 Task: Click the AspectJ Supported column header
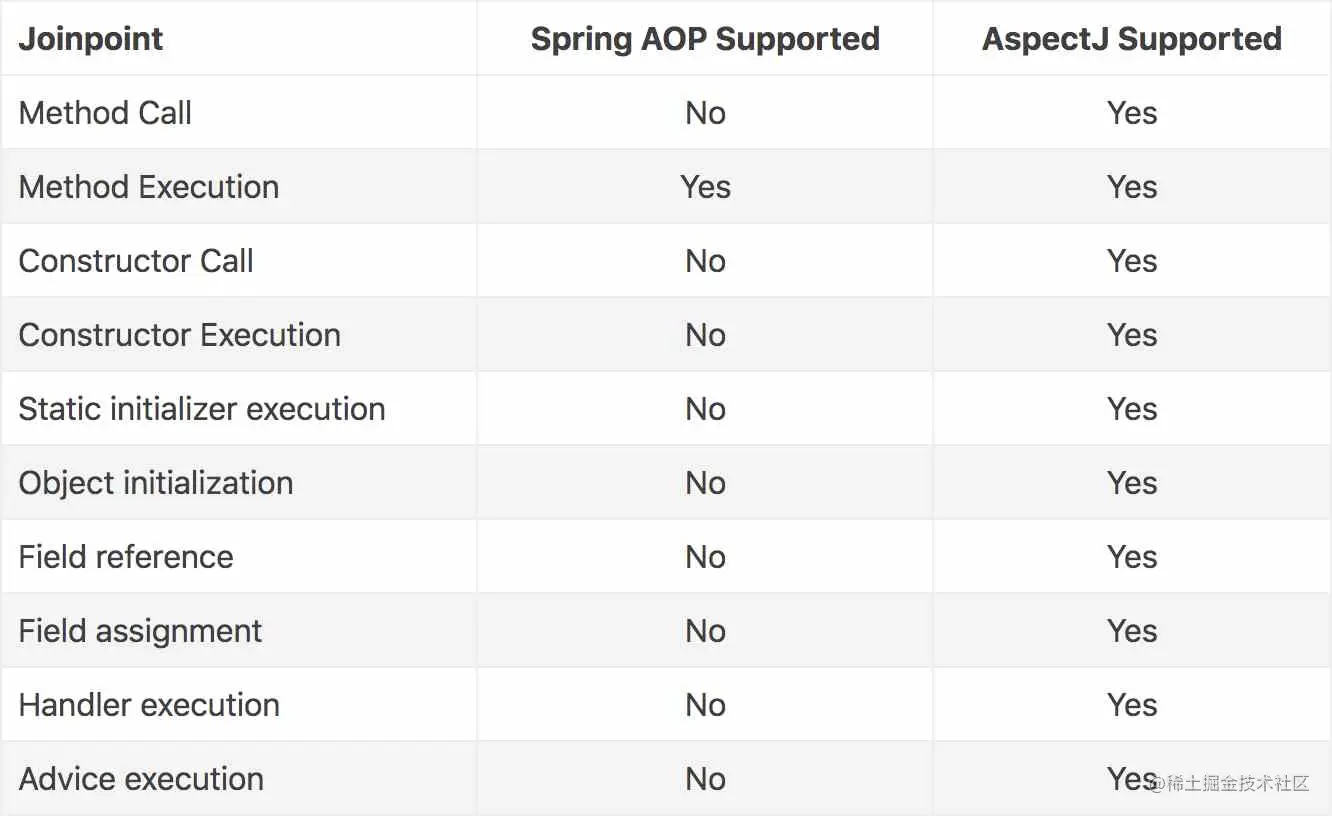click(x=1131, y=39)
